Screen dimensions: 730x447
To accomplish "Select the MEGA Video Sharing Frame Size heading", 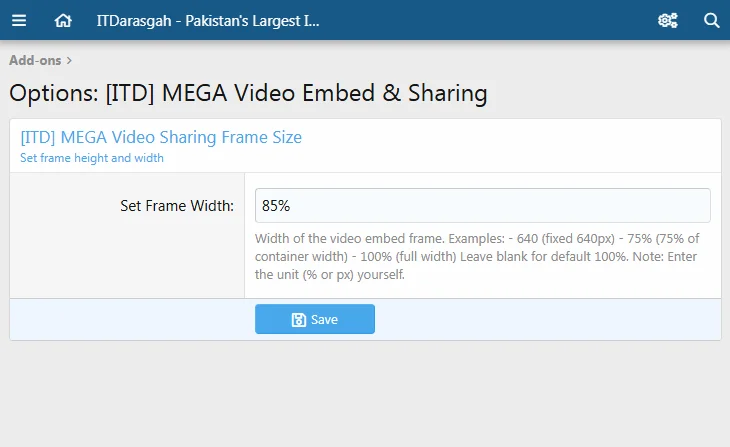I will coord(161,137).
